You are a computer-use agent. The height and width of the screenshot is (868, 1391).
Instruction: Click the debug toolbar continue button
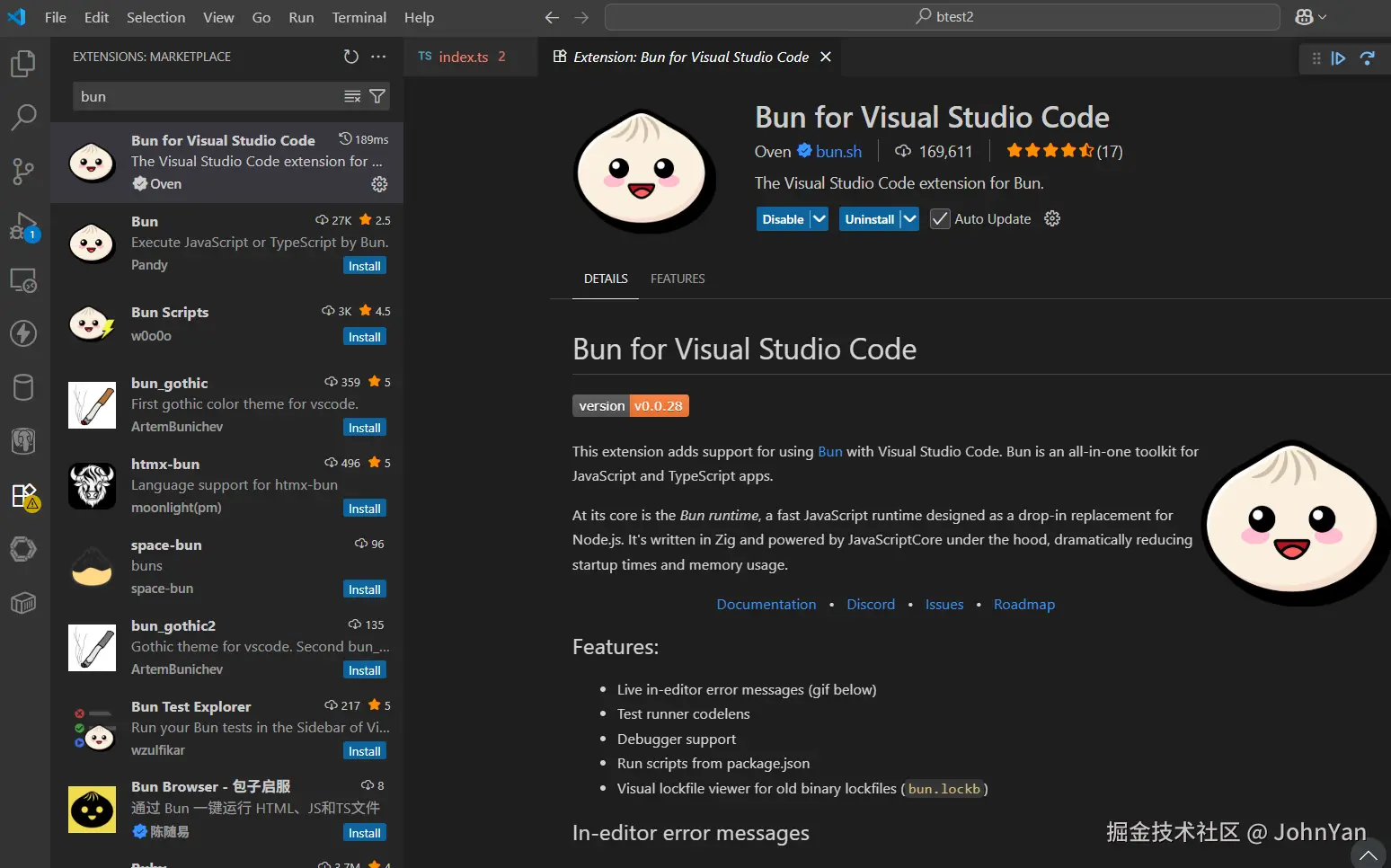[1338, 58]
